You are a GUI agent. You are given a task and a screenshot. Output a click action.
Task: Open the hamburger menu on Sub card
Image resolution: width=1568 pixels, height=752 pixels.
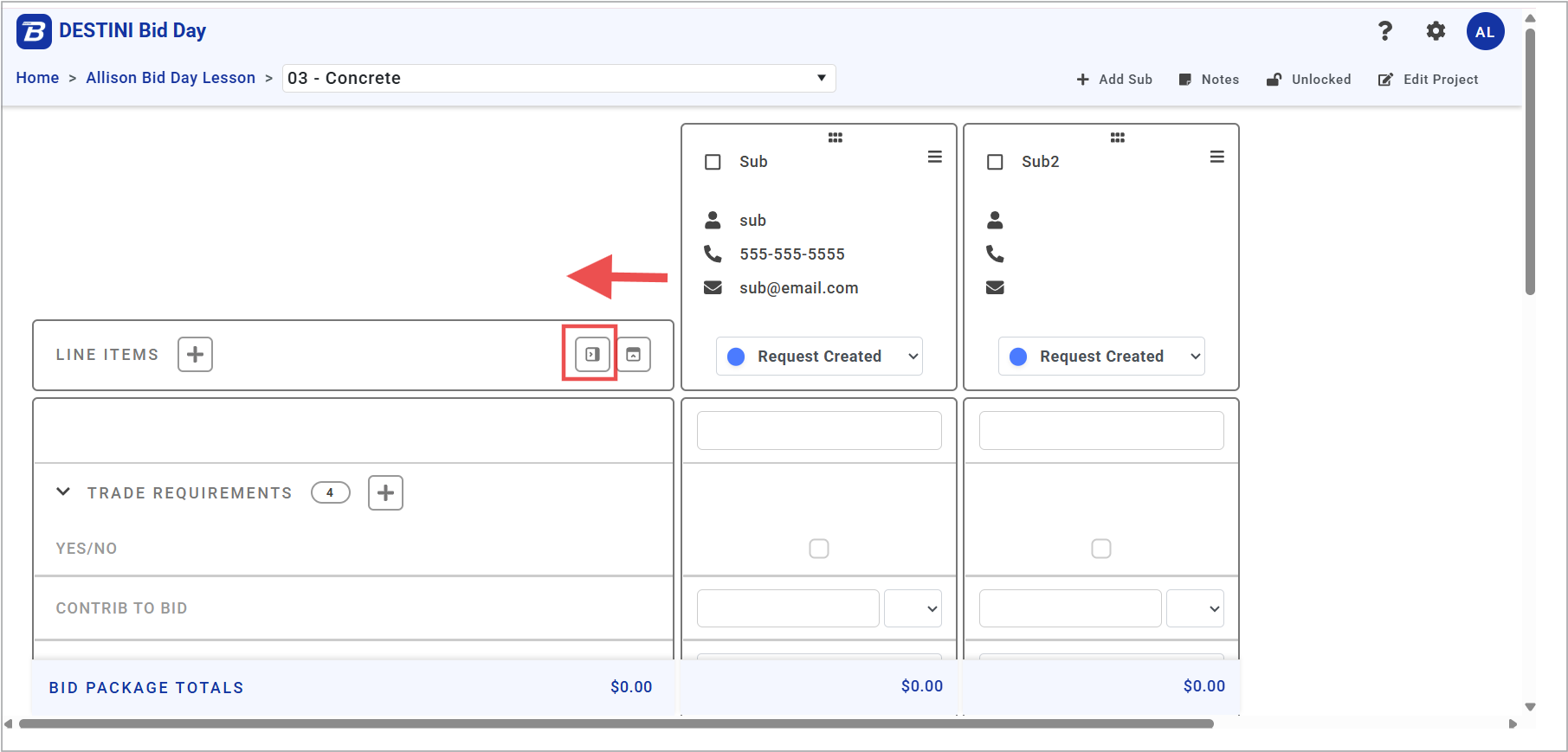click(x=935, y=157)
